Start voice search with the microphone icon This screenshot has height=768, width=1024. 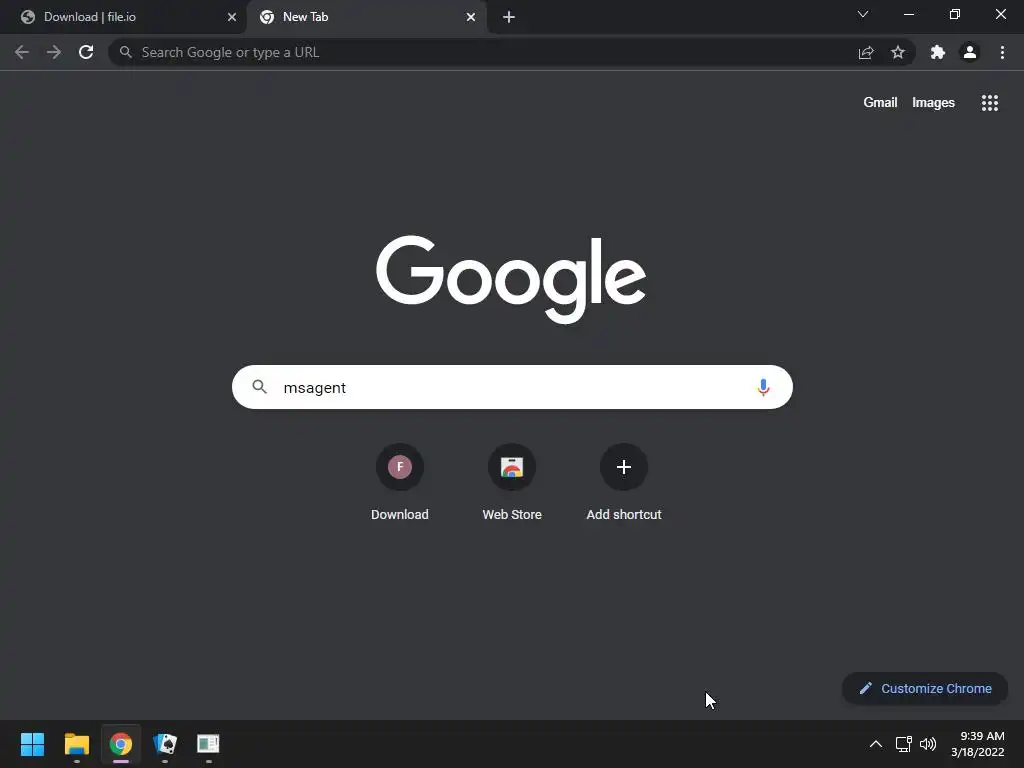[763, 387]
